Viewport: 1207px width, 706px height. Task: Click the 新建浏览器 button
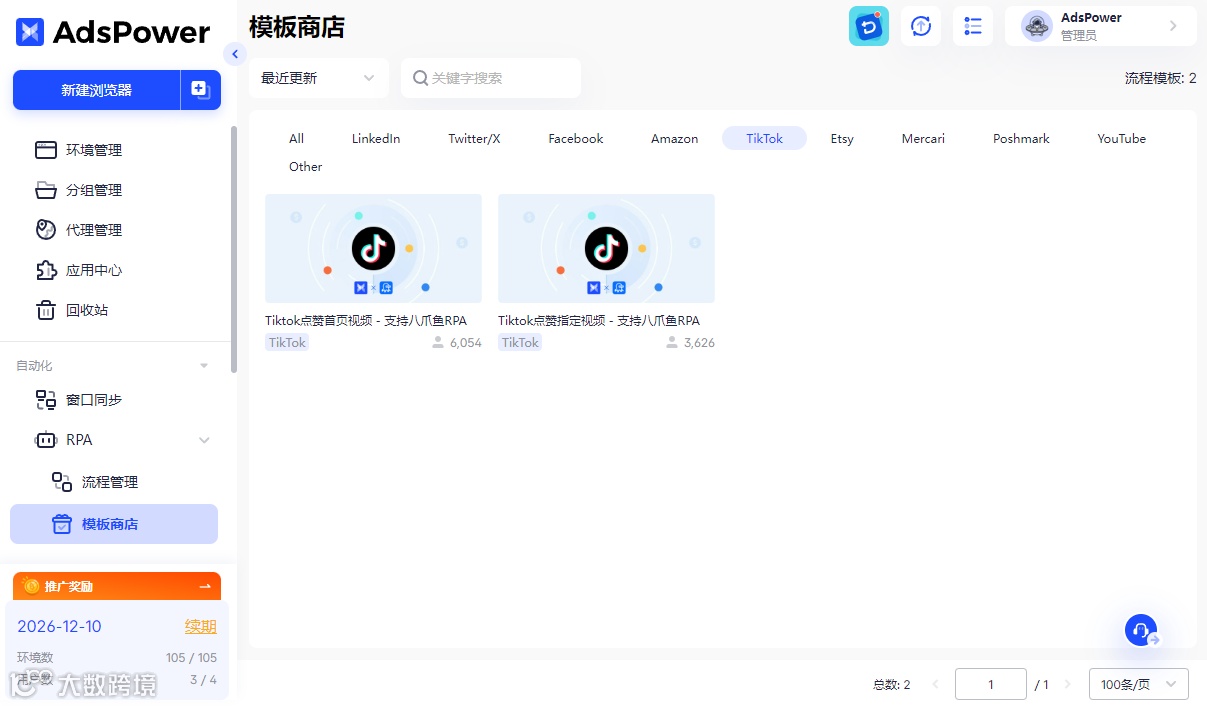coord(96,90)
